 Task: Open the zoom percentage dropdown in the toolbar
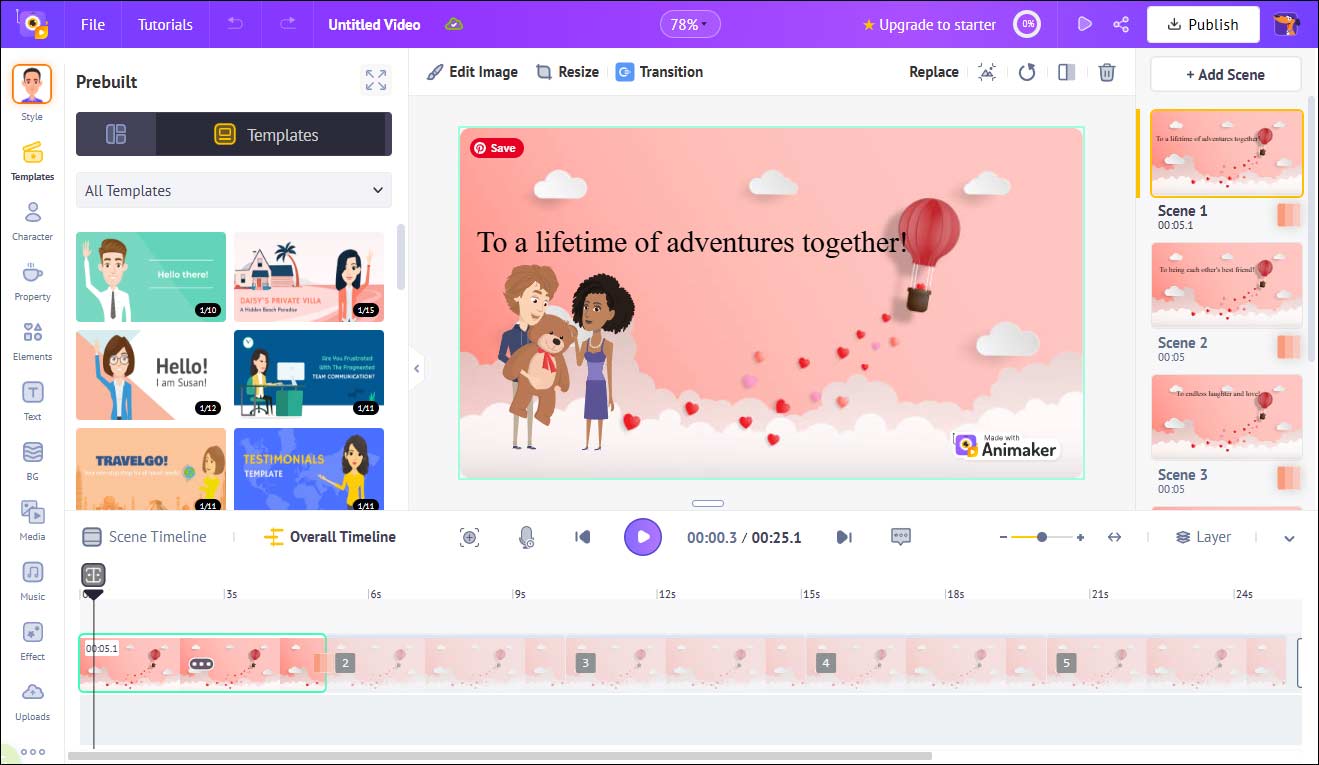pyautogui.click(x=690, y=23)
